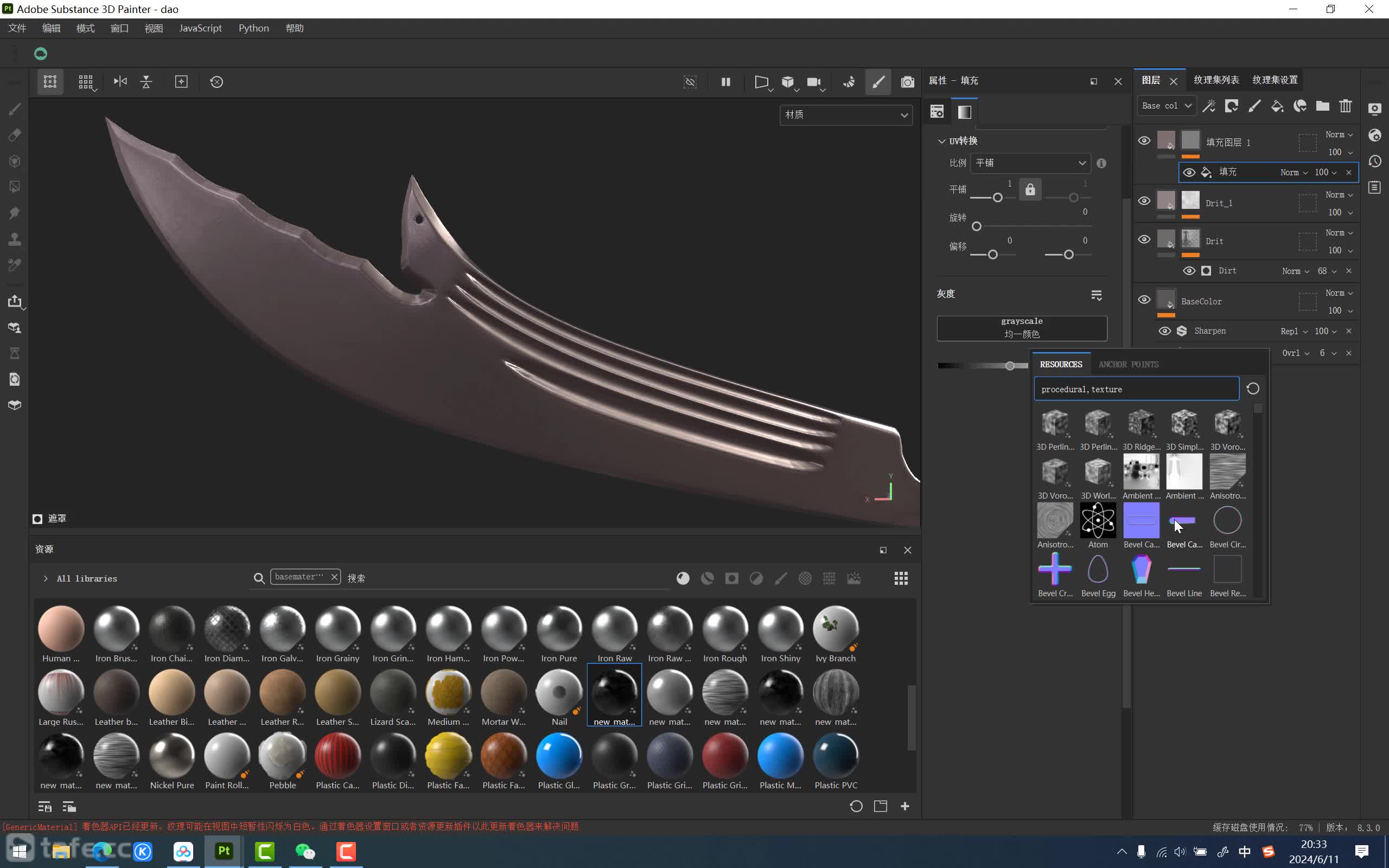
Task: Hide the BaseColor layer
Action: pyautogui.click(x=1144, y=299)
